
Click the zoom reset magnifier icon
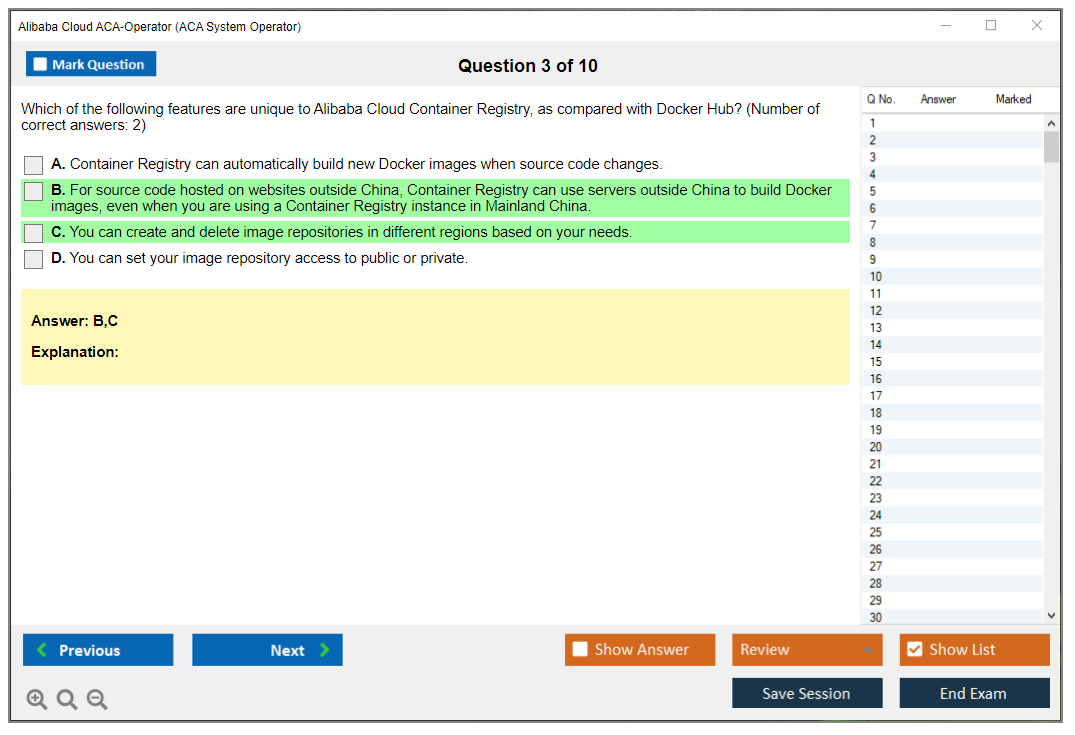click(67, 700)
